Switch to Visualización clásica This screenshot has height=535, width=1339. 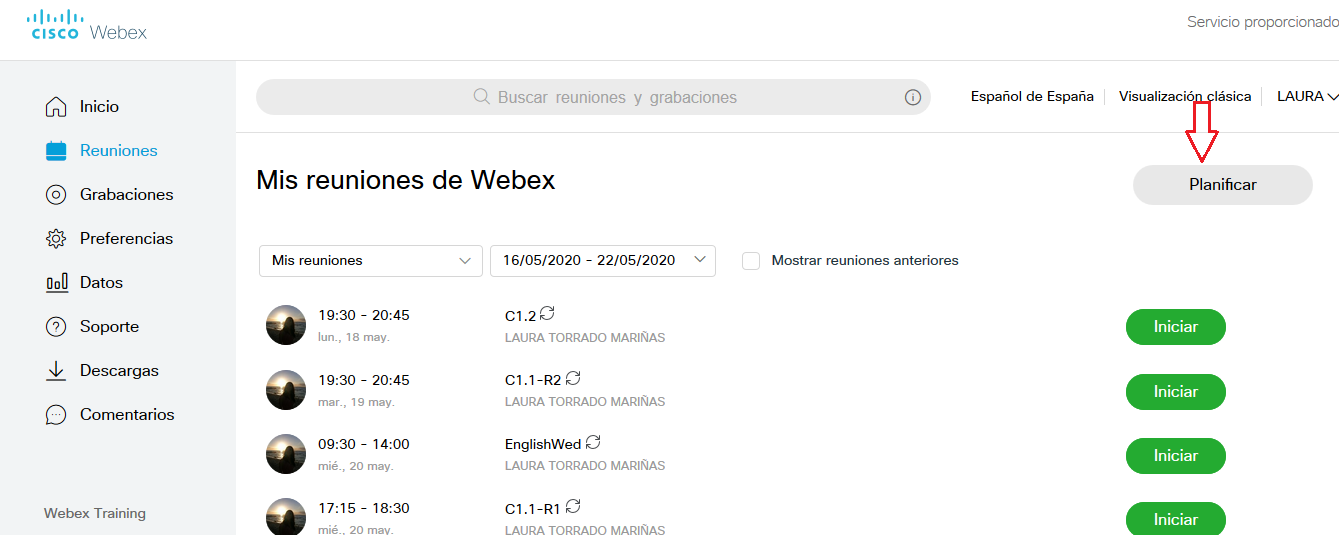pos(1184,97)
